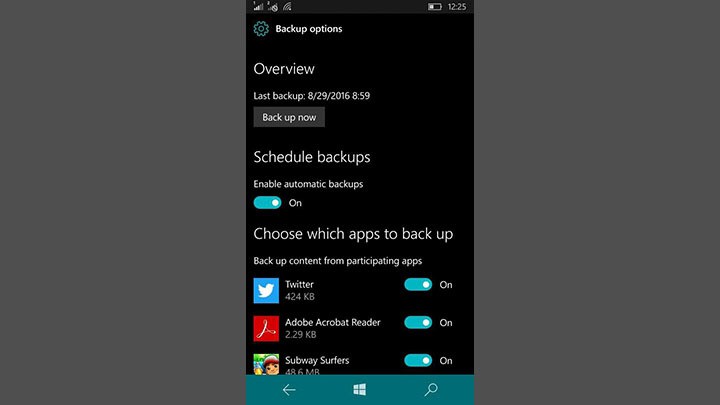Tap the 12:25 clock

tap(456, 6)
